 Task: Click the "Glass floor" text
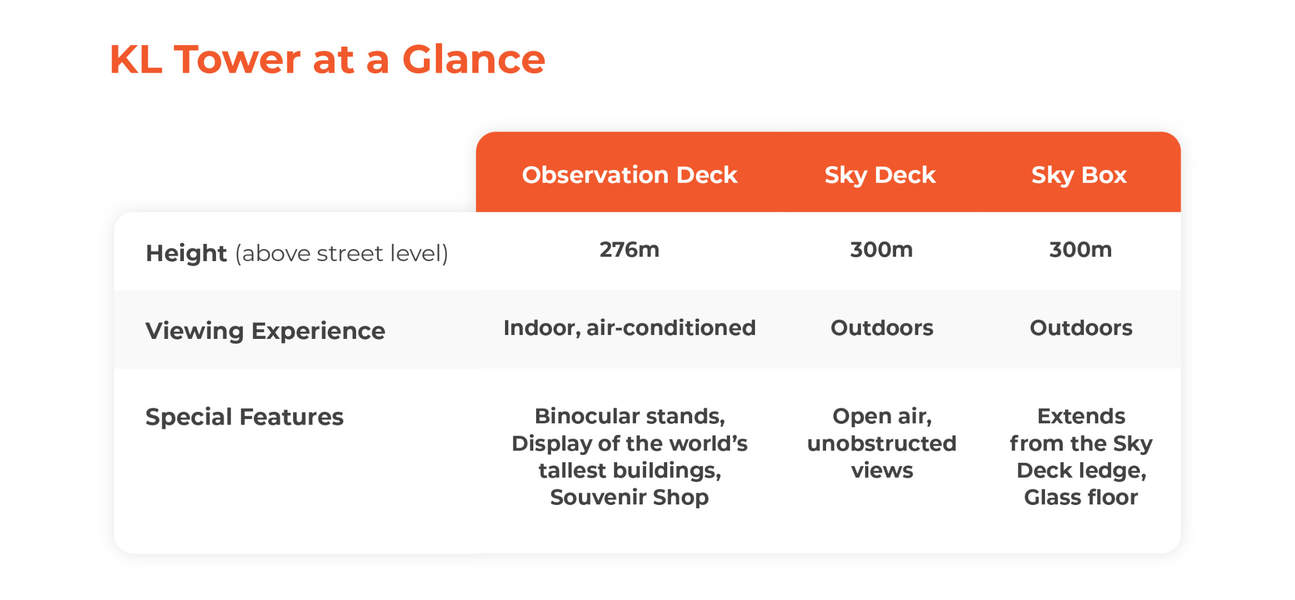click(1080, 497)
